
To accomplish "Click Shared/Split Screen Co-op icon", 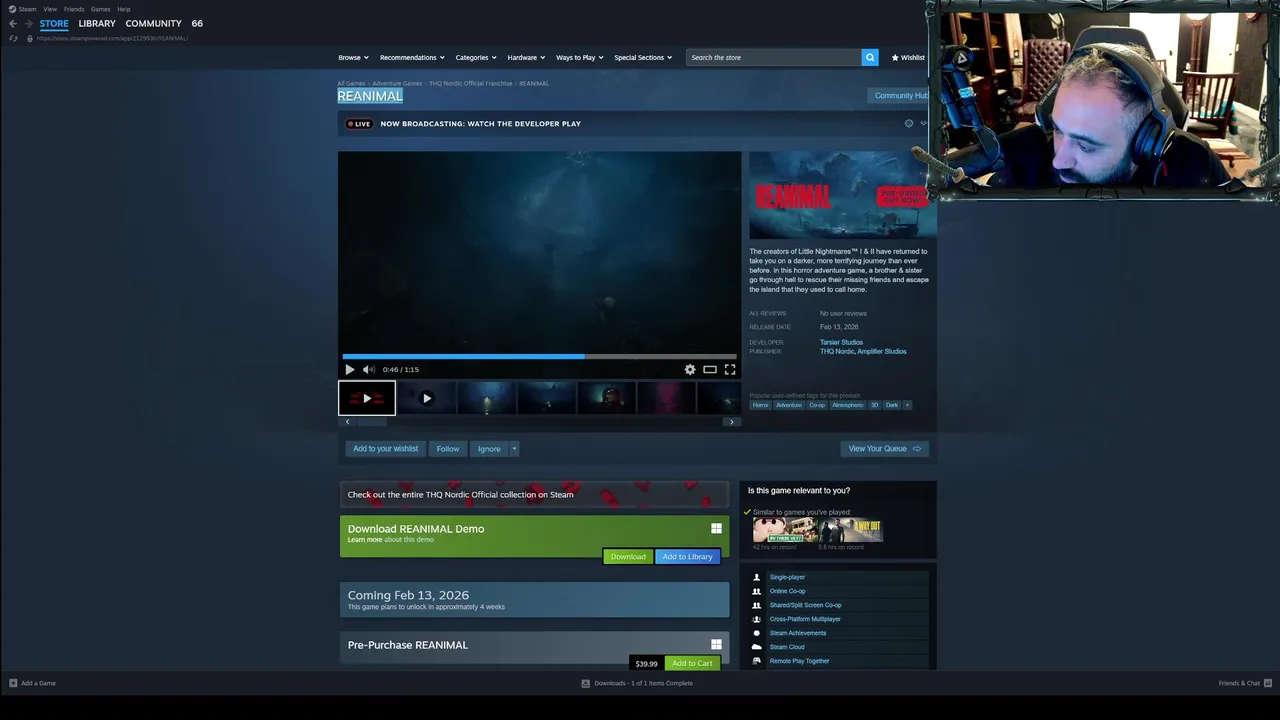I will tap(756, 605).
